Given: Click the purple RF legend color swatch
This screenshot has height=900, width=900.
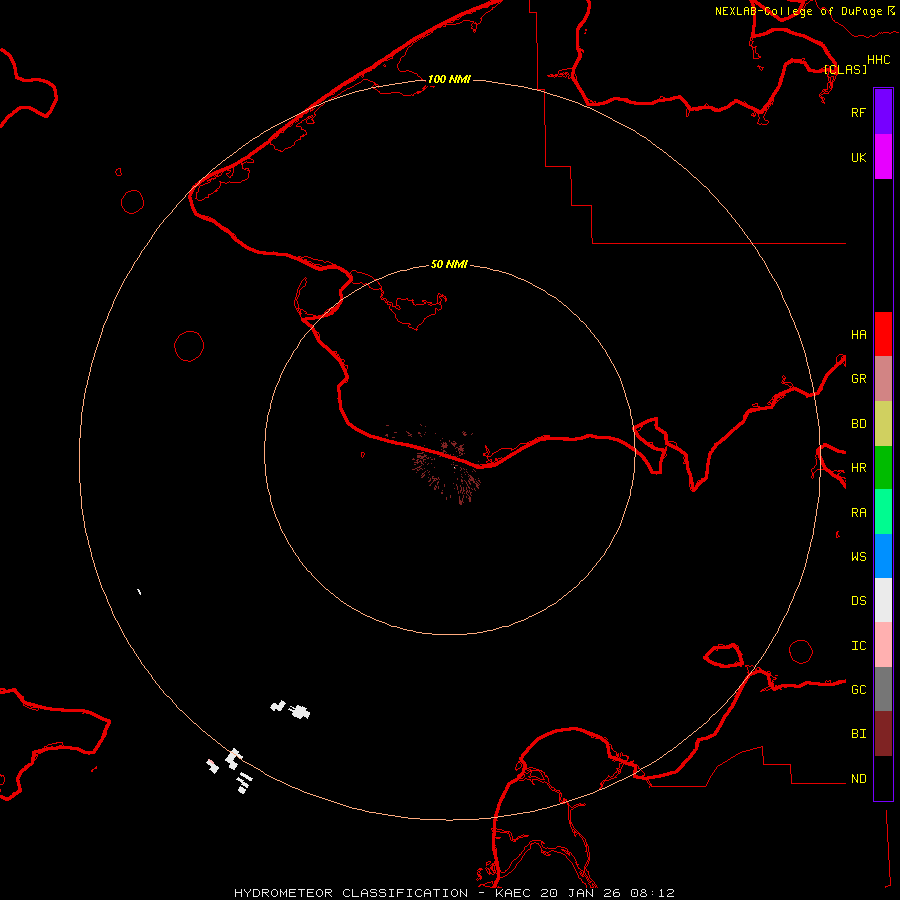Looking at the screenshot, I should pos(883,112).
